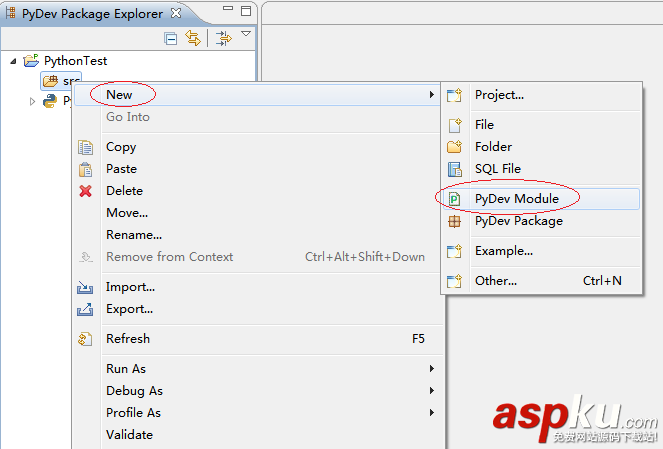663x449 pixels.
Task: Click the green P PyDev Module icon
Action: coord(455,199)
